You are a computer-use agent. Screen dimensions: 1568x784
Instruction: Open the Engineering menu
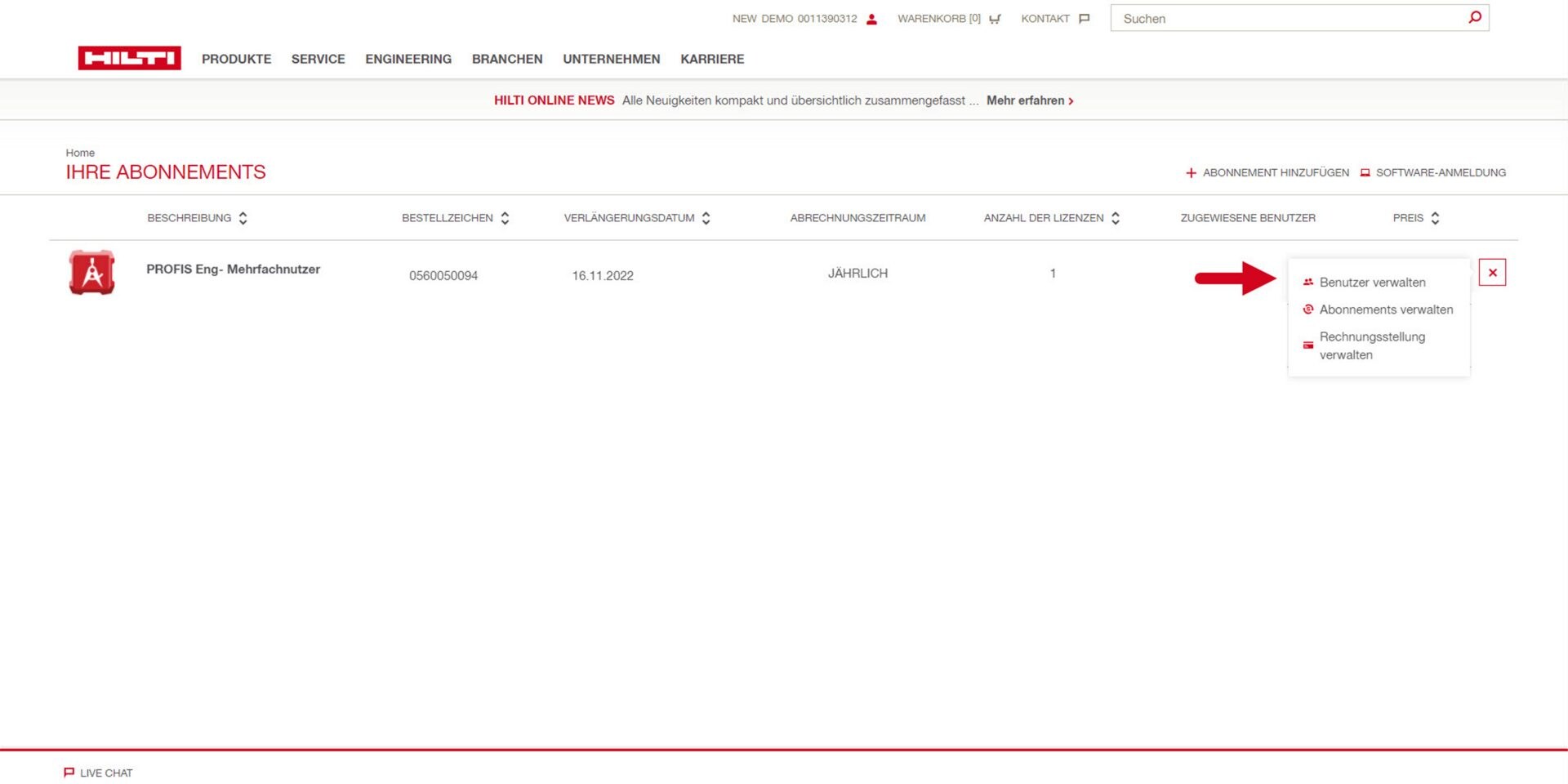click(x=408, y=59)
